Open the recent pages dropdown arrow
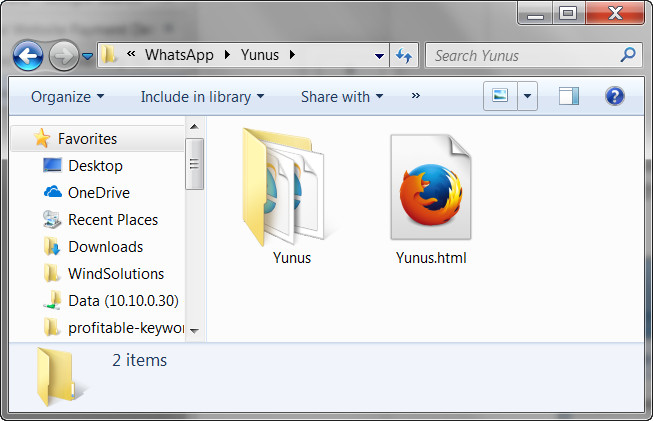The width and height of the screenshot is (653, 421). pos(87,56)
